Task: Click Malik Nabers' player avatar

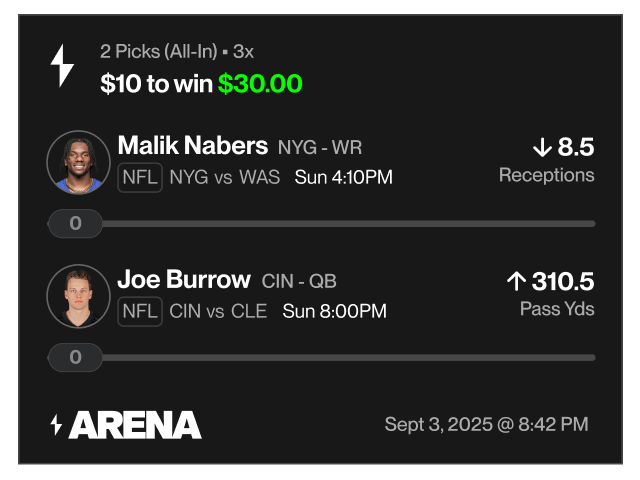Action: pos(78,162)
